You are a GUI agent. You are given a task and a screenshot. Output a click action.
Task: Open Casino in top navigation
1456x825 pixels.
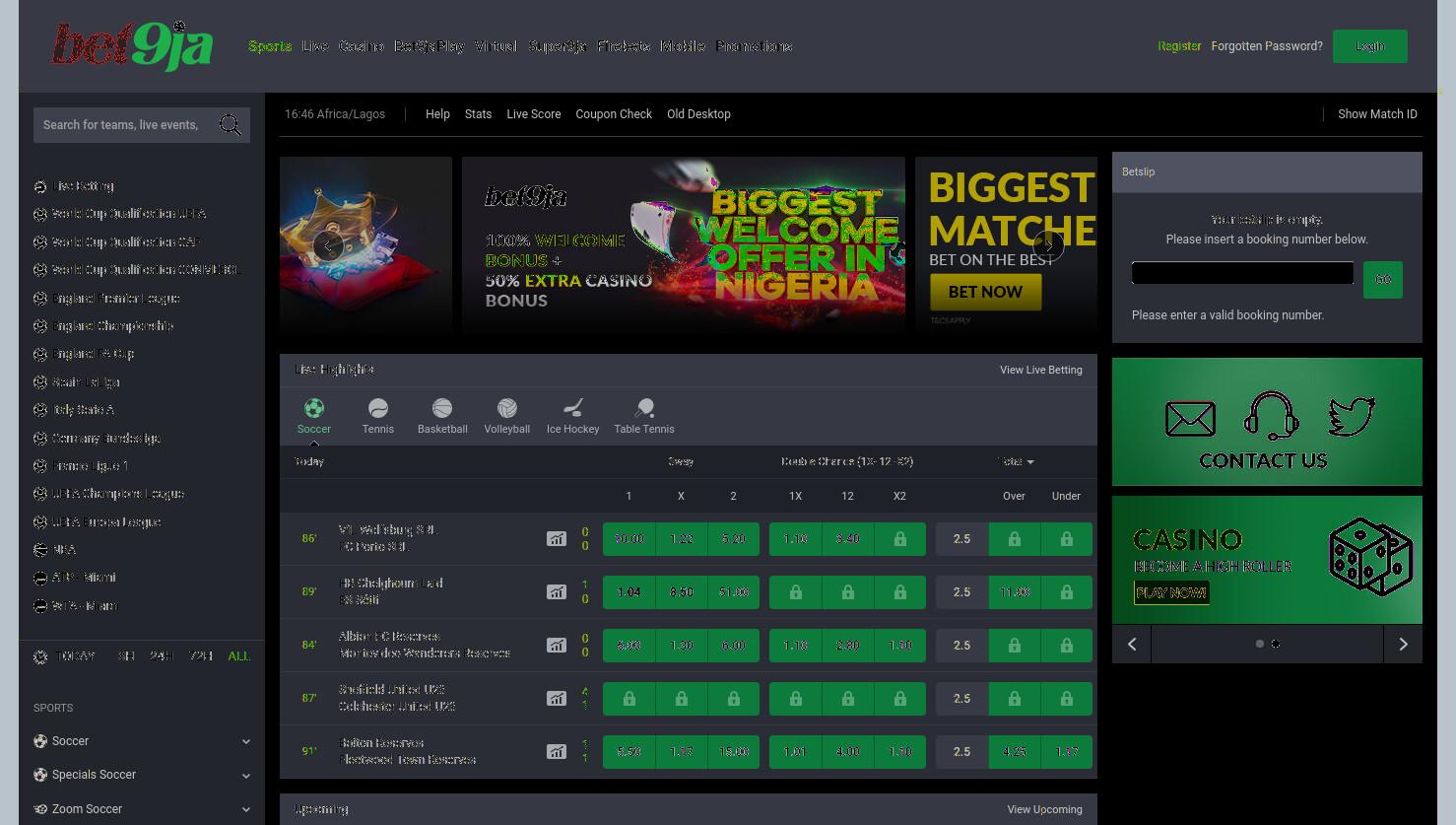(x=362, y=46)
